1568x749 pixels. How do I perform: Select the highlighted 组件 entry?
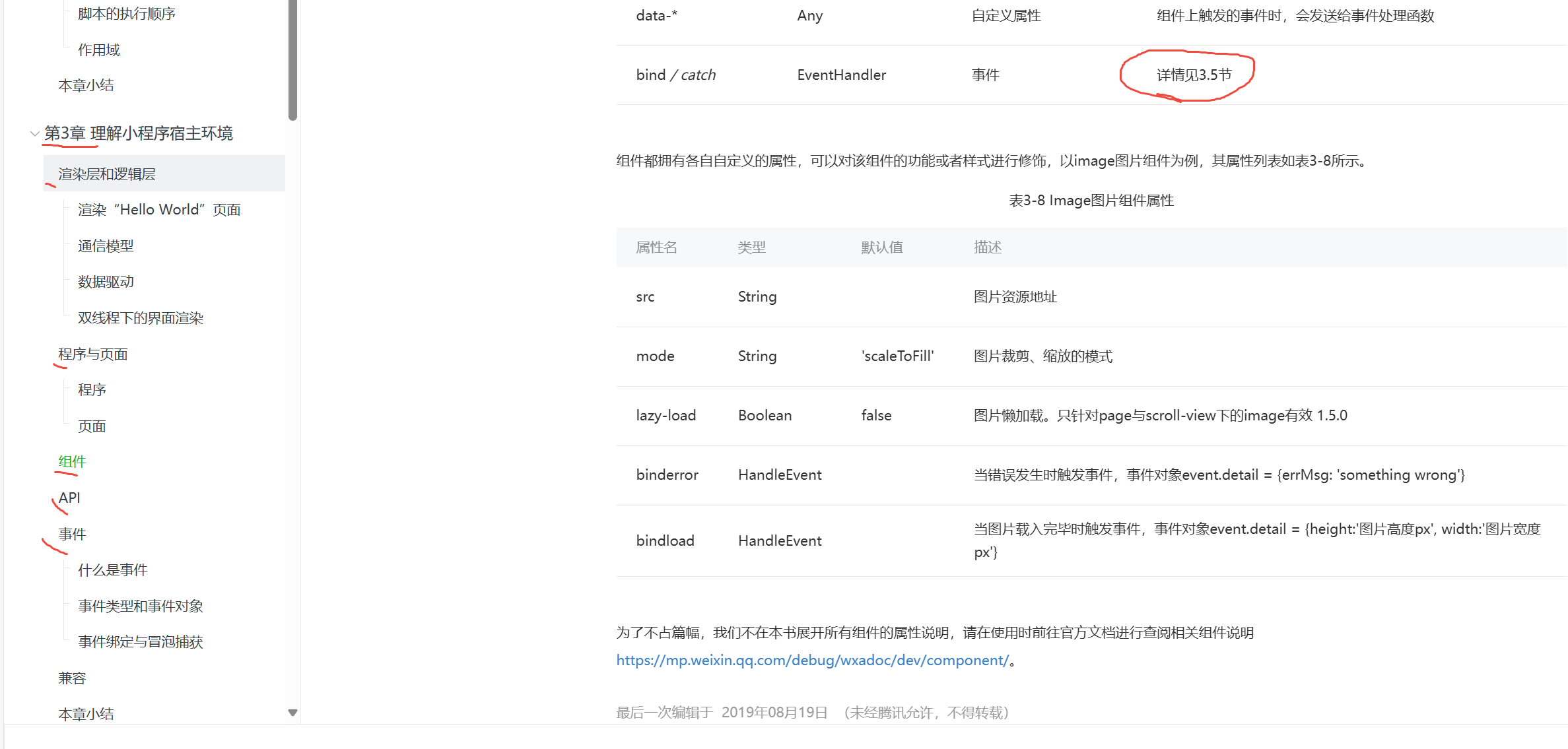72,462
